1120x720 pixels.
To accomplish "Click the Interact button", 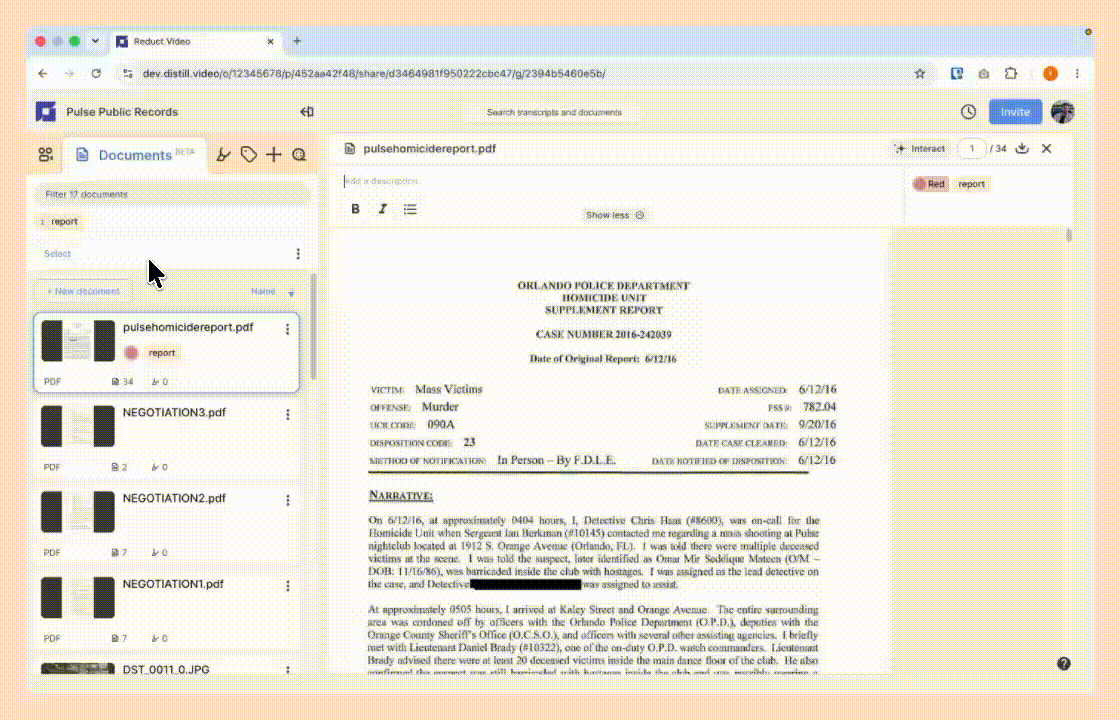I will [919, 149].
